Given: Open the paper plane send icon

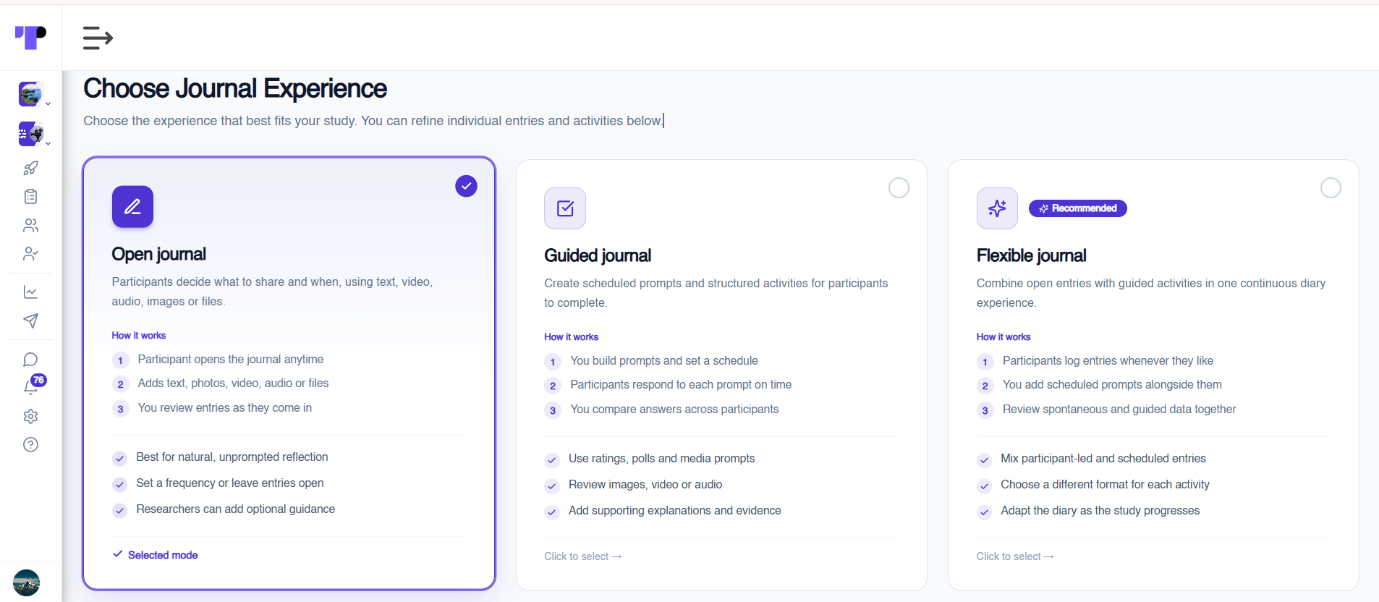Looking at the screenshot, I should (31, 321).
